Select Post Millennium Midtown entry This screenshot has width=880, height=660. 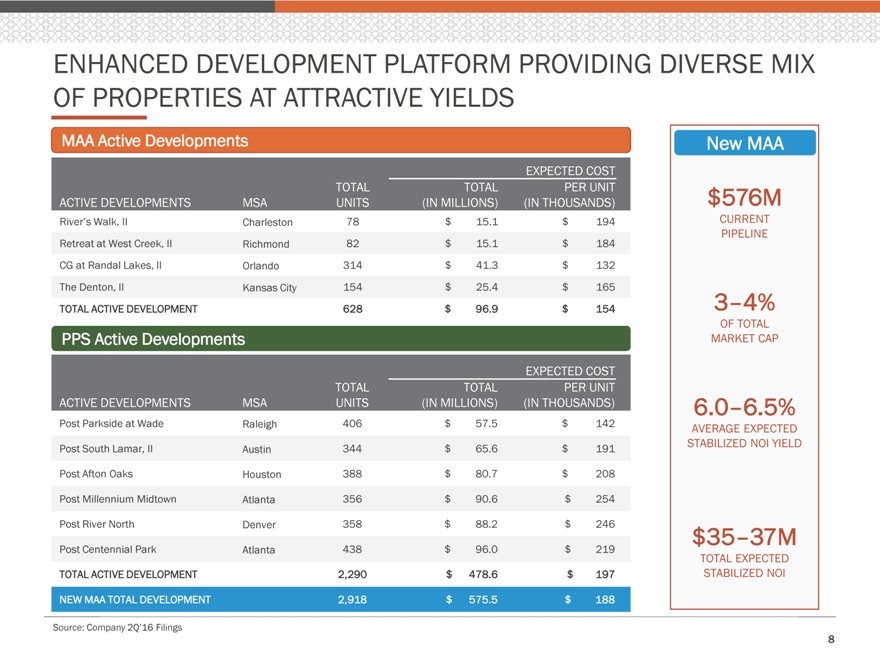pyautogui.click(x=118, y=499)
